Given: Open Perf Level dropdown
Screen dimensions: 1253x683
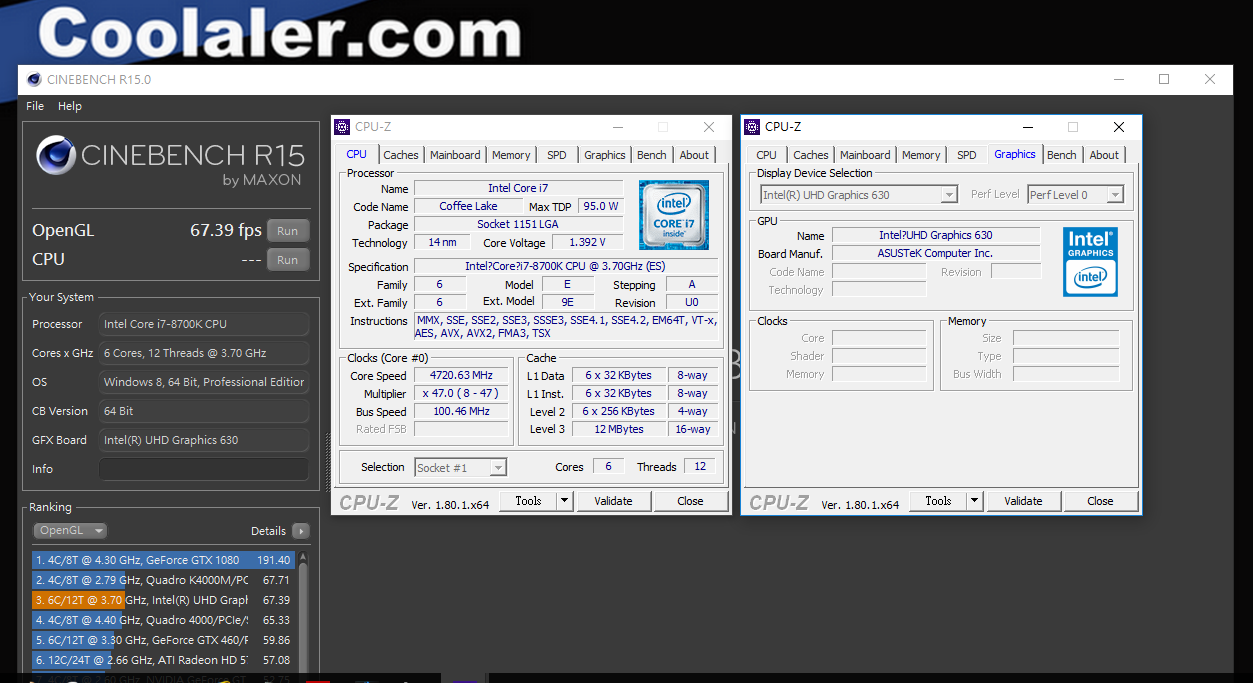Looking at the screenshot, I should pyautogui.click(x=1076, y=195).
